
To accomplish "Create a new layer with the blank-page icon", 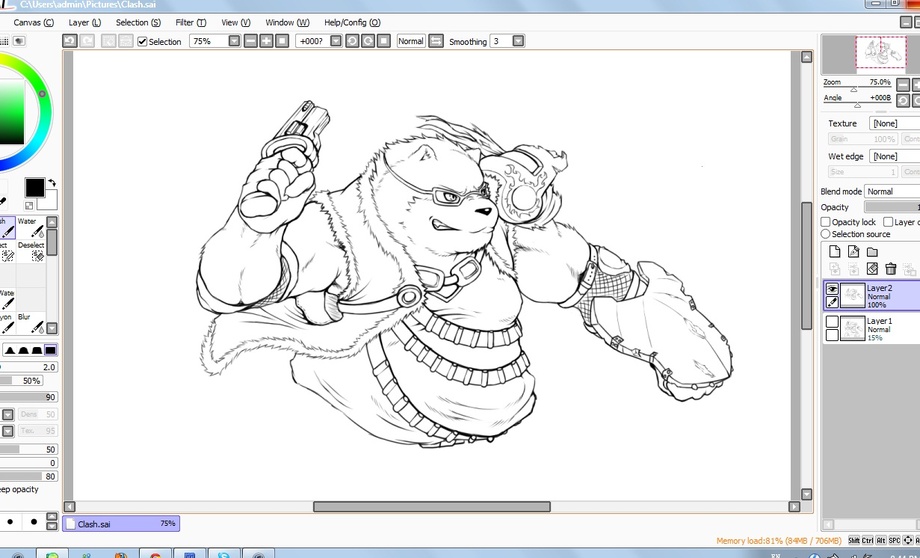I will click(834, 252).
